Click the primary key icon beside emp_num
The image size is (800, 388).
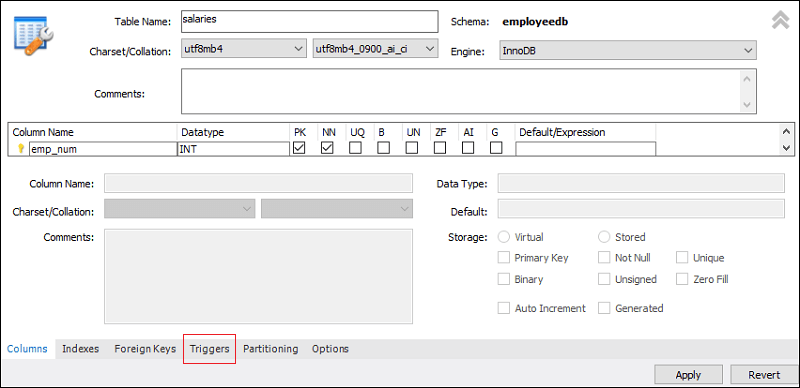21,149
